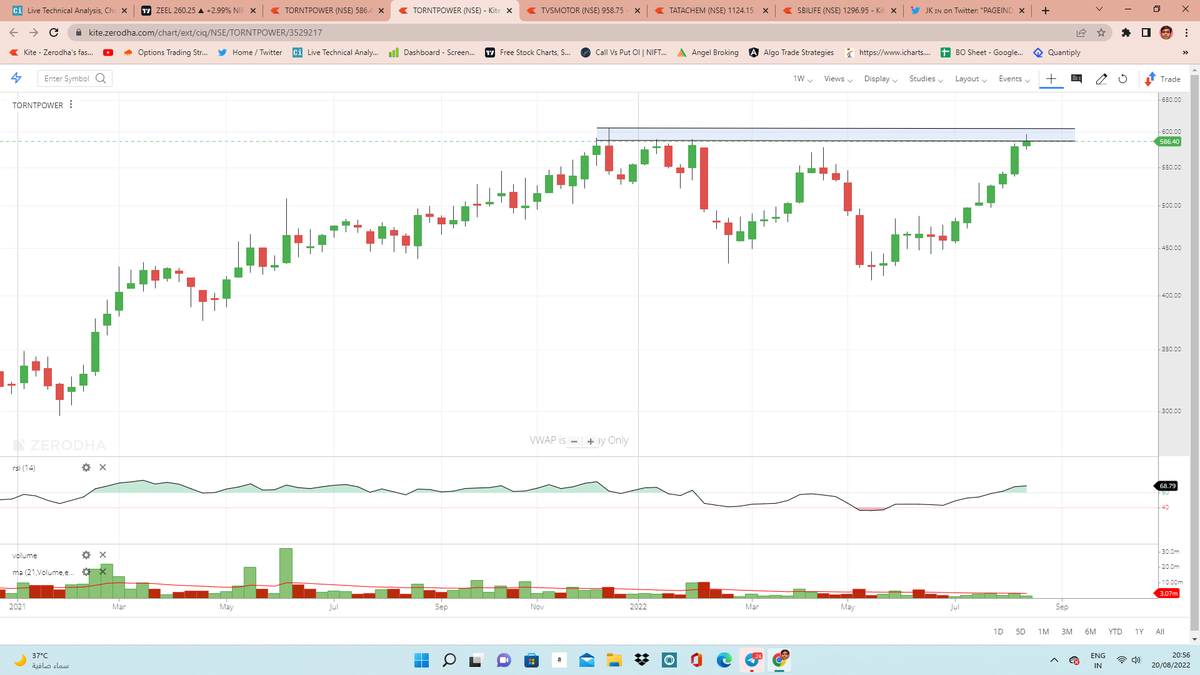Open the Quantiply bookmark
This screenshot has width=1200, height=675.
pyautogui.click(x=1056, y=52)
